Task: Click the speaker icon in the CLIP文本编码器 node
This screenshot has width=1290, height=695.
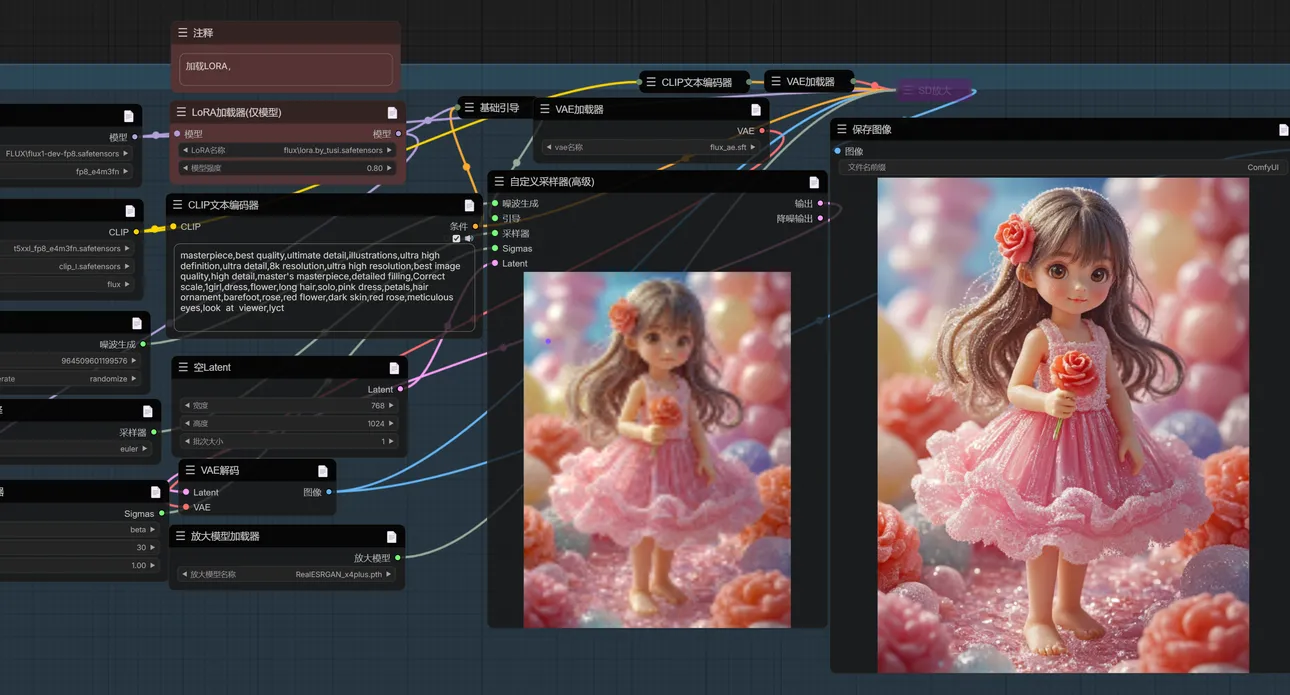Action: point(469,239)
